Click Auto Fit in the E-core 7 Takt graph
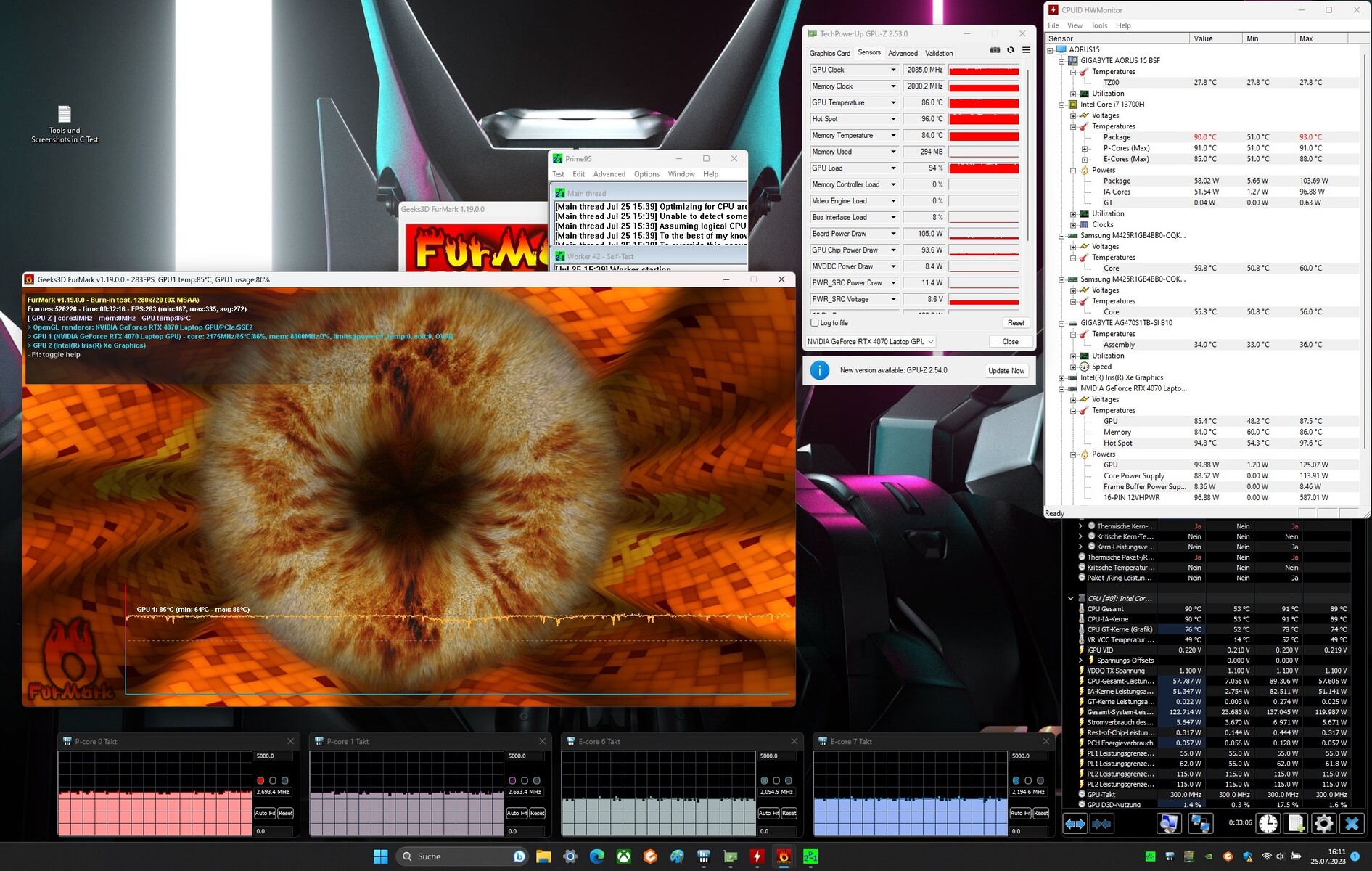Viewport: 1372px width, 871px height. click(1019, 813)
